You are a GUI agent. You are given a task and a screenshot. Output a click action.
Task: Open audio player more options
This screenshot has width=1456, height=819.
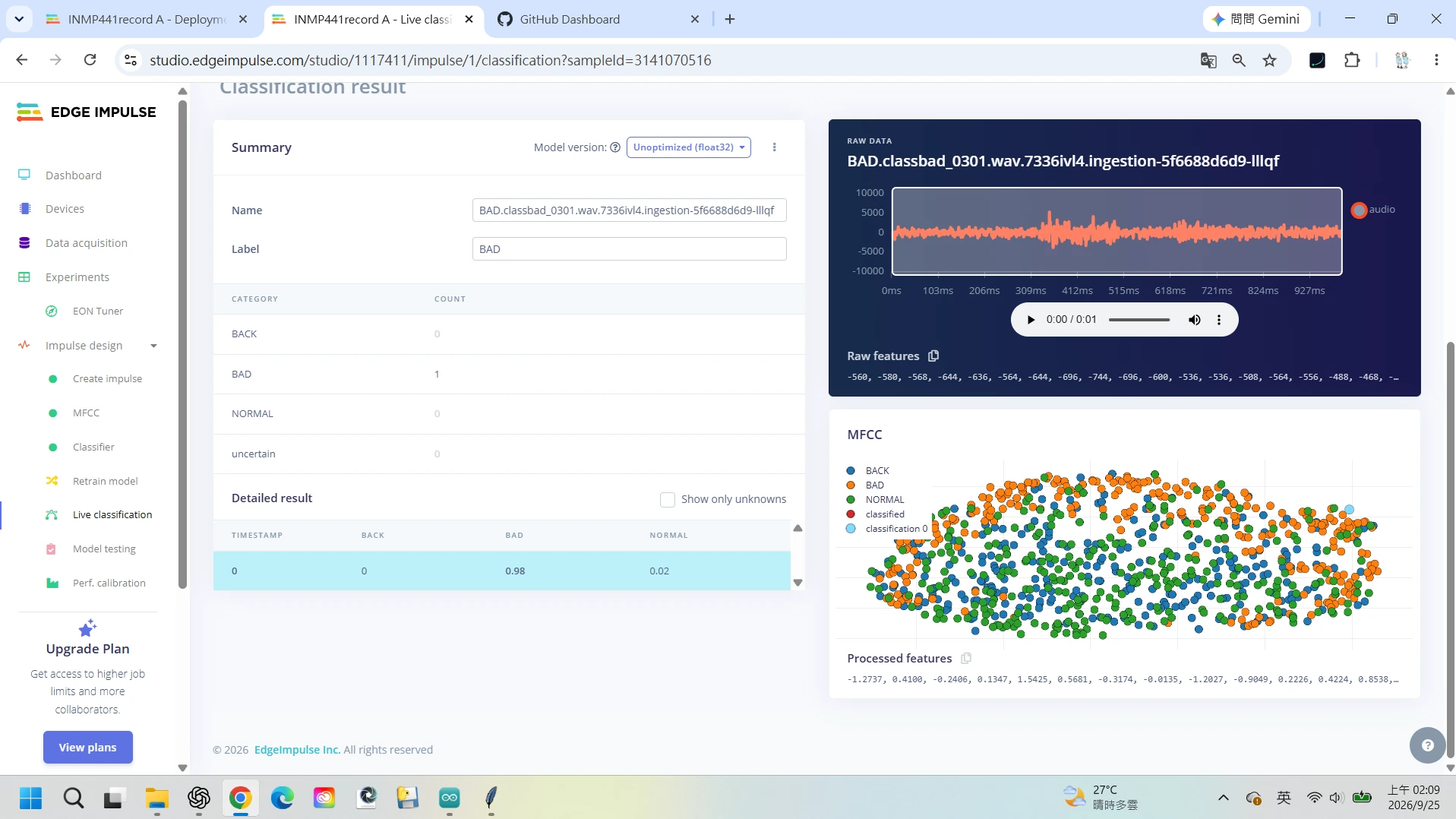(1219, 320)
